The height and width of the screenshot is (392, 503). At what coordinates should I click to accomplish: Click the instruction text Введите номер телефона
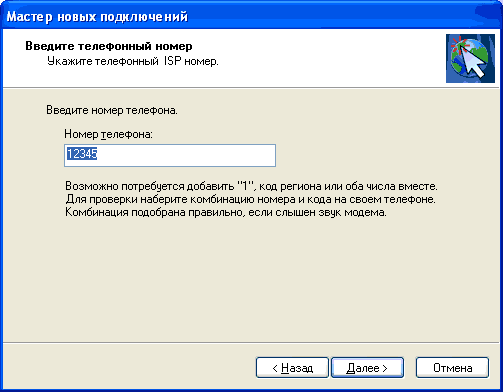[x=112, y=110]
